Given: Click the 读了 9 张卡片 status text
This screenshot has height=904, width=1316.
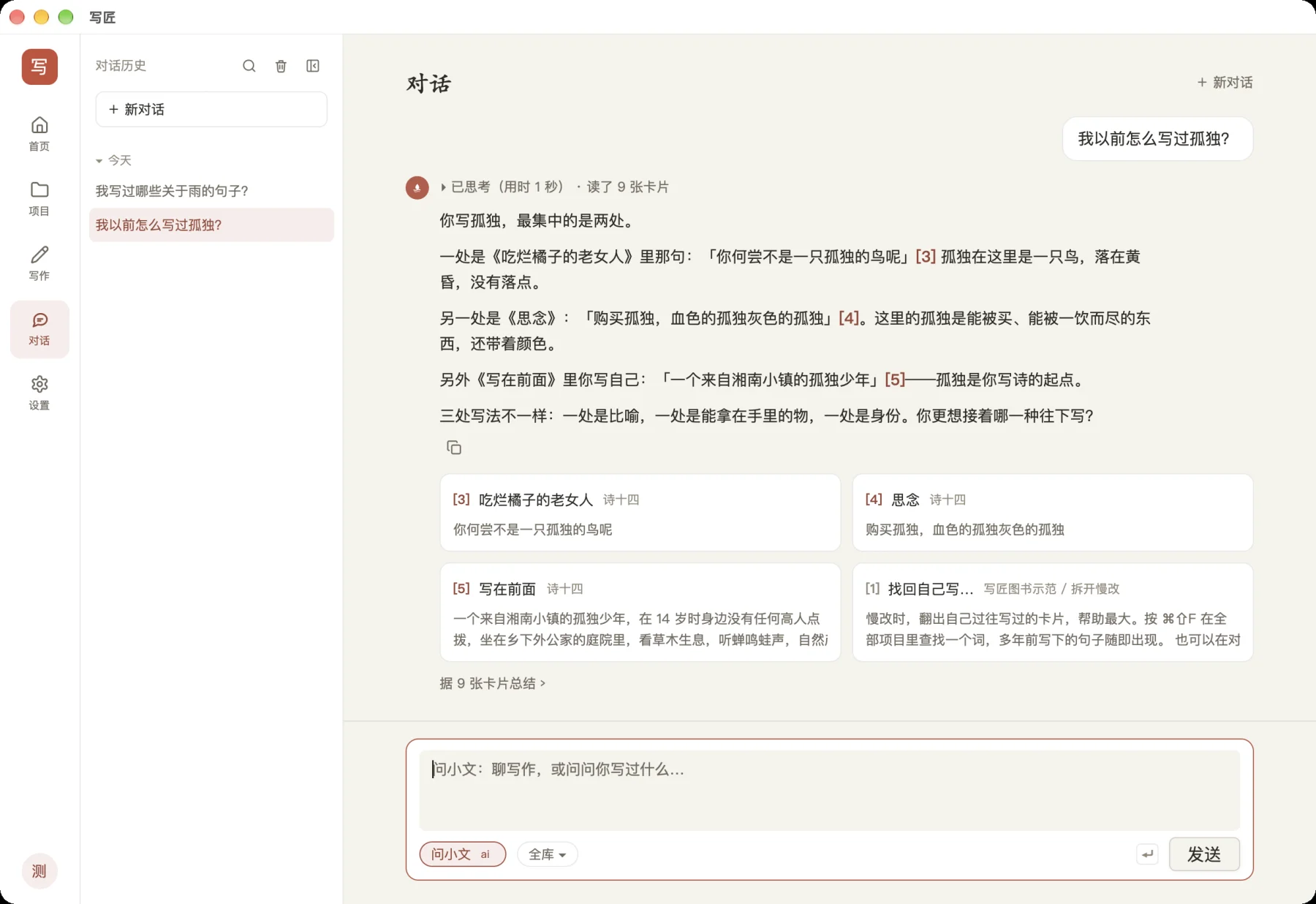Looking at the screenshot, I should (x=627, y=187).
